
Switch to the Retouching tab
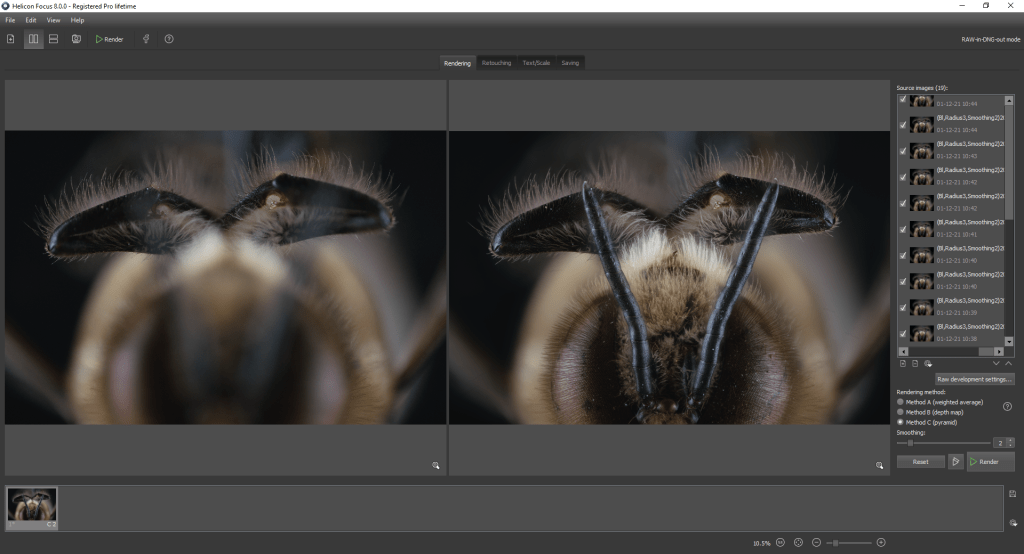click(x=496, y=63)
